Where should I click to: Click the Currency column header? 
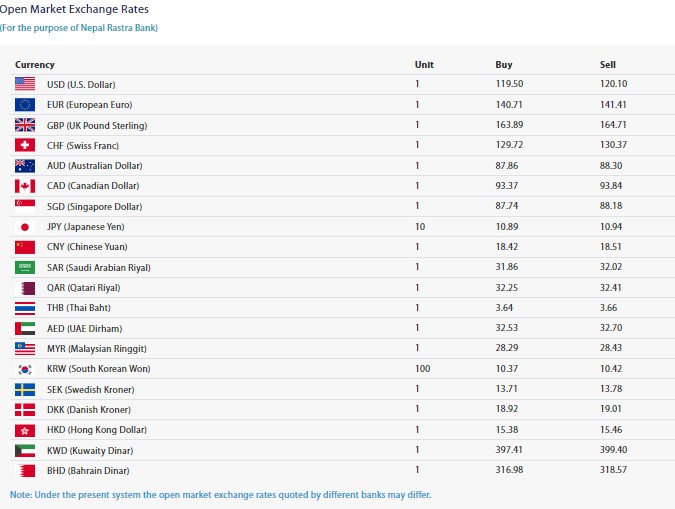(x=35, y=65)
